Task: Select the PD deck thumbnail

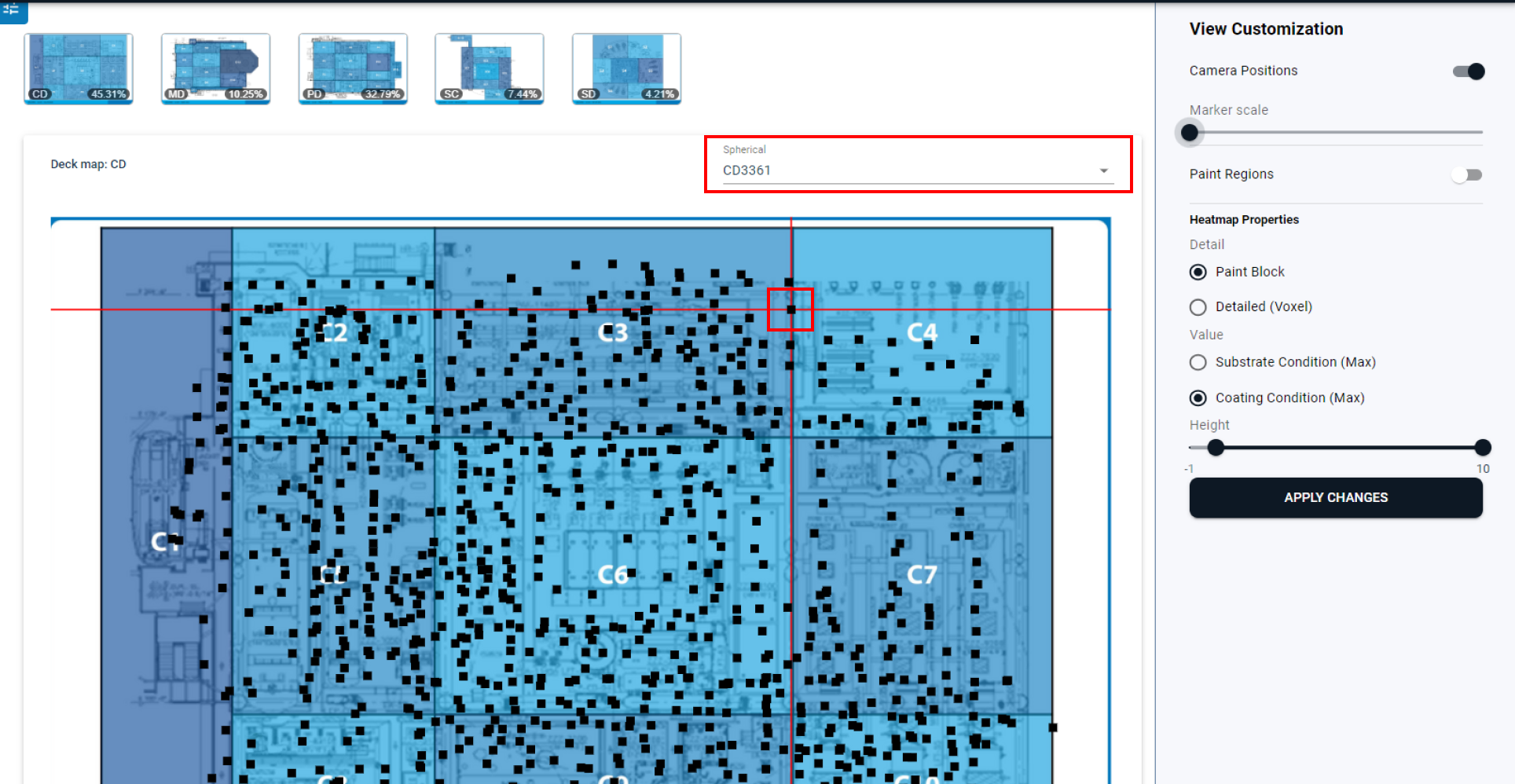Action: click(353, 68)
